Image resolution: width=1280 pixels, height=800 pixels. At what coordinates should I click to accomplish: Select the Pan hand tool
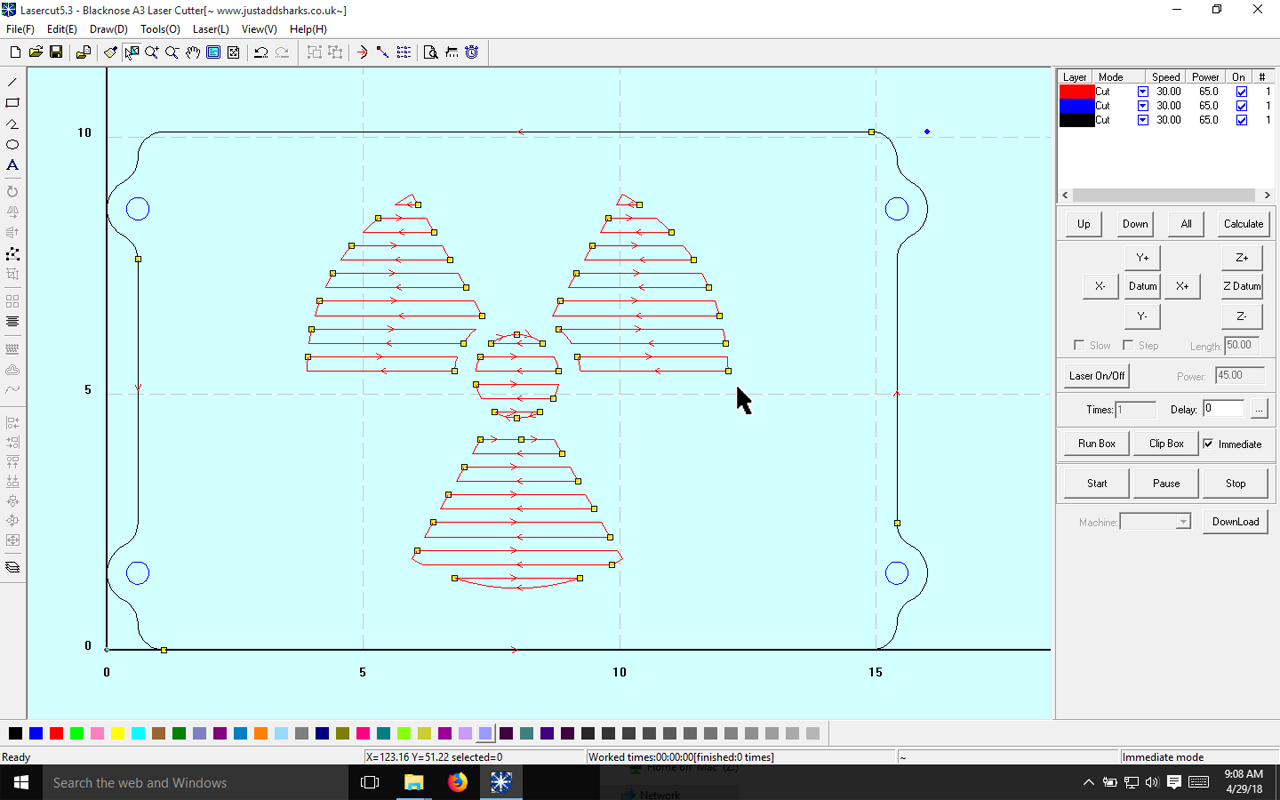(x=191, y=52)
